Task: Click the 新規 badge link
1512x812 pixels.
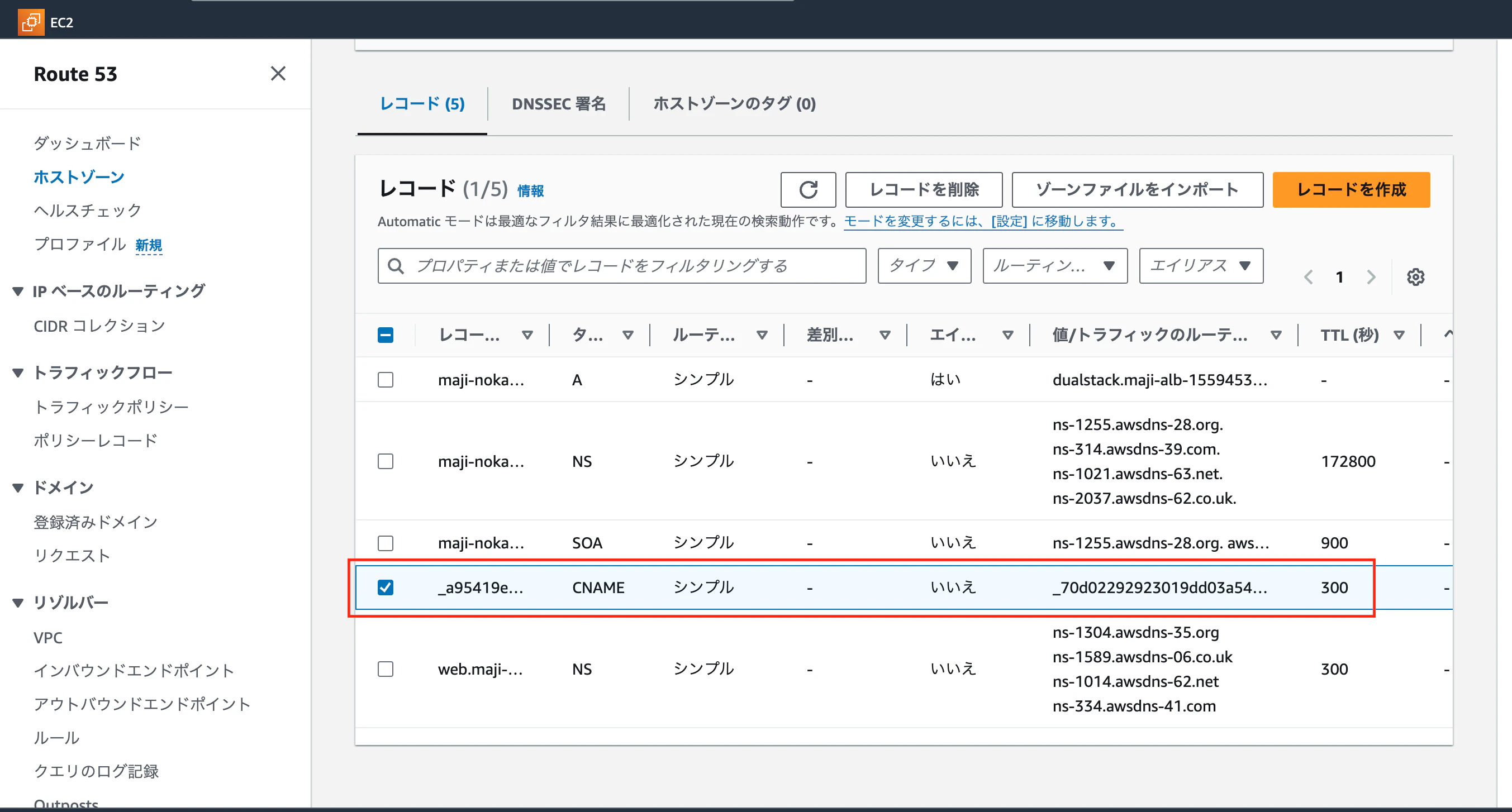Action: click(149, 245)
